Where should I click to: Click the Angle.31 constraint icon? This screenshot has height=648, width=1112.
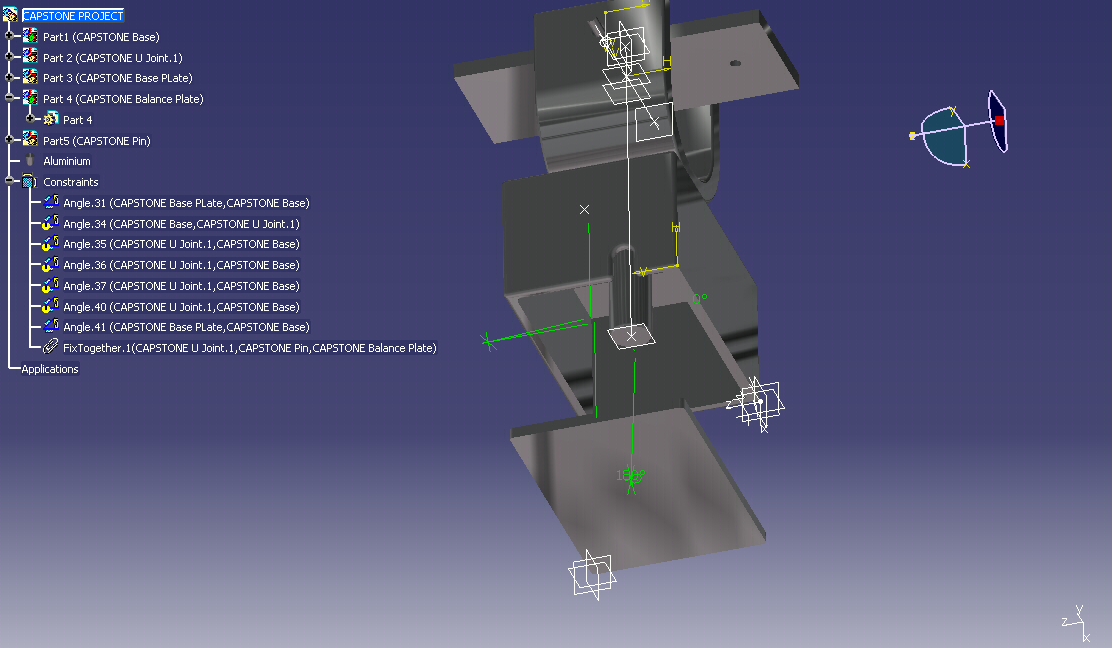51,203
